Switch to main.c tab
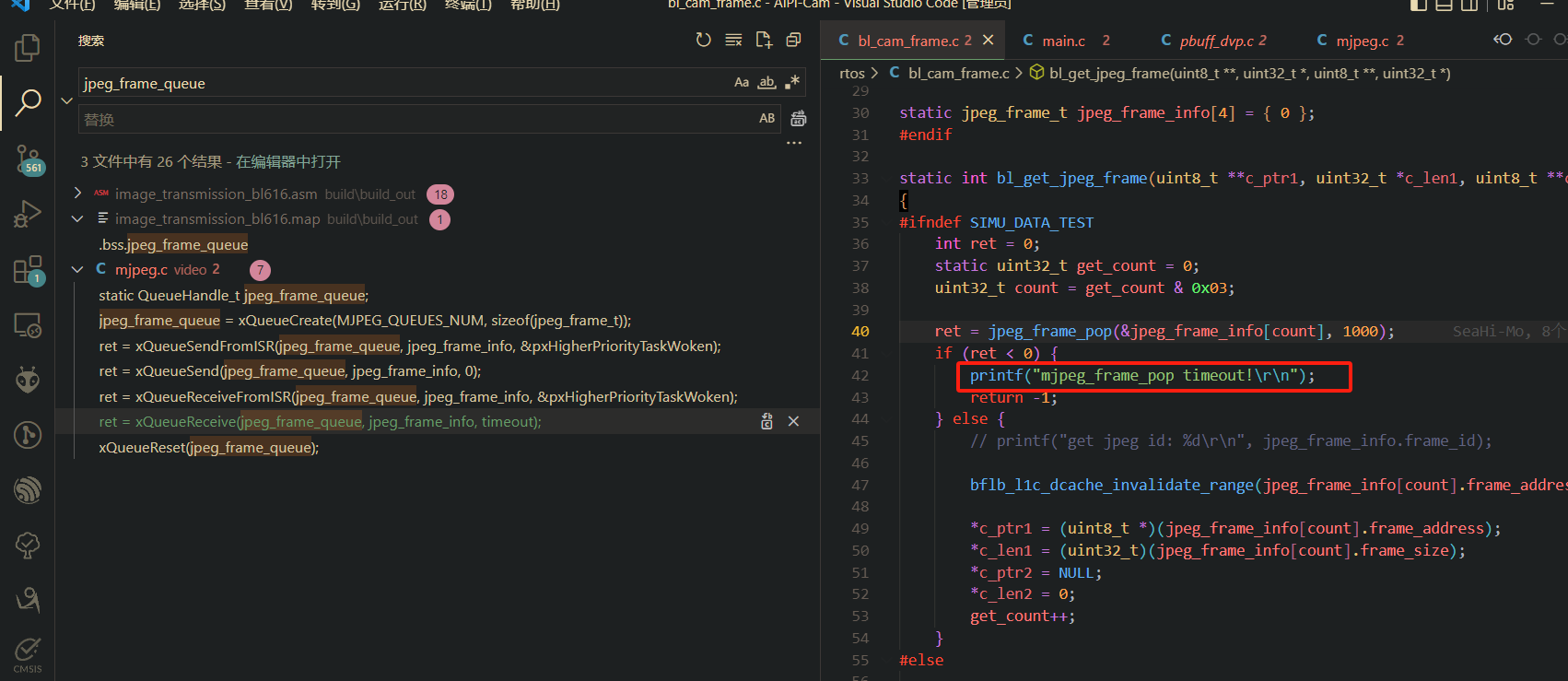 click(1066, 41)
